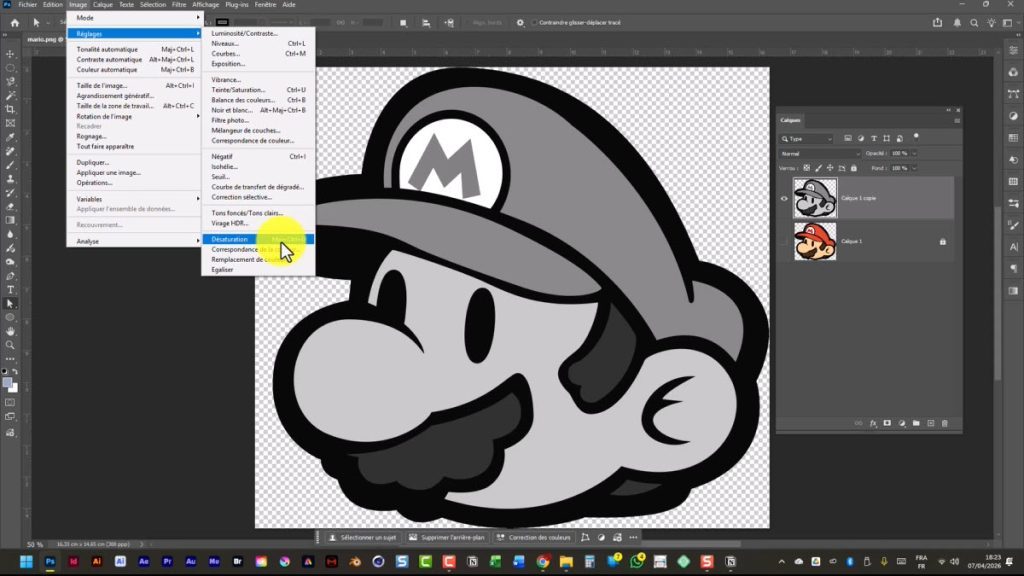
Task: Click the trash icon in Calques panel
Action: coord(946,423)
